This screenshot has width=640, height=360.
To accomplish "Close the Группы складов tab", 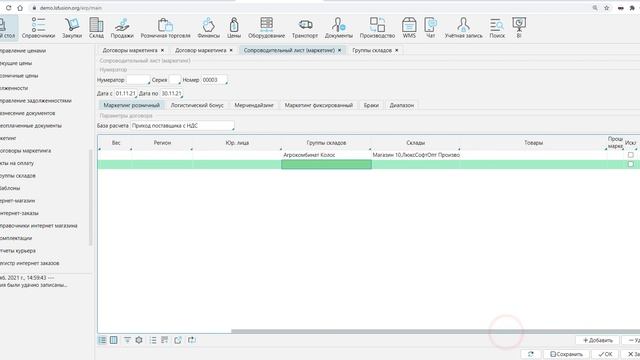I will click(x=396, y=50).
